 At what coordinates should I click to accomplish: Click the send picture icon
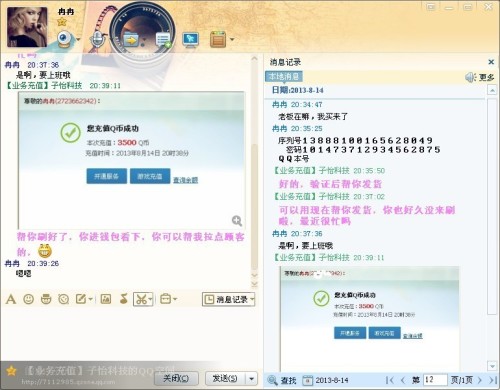coord(106,299)
